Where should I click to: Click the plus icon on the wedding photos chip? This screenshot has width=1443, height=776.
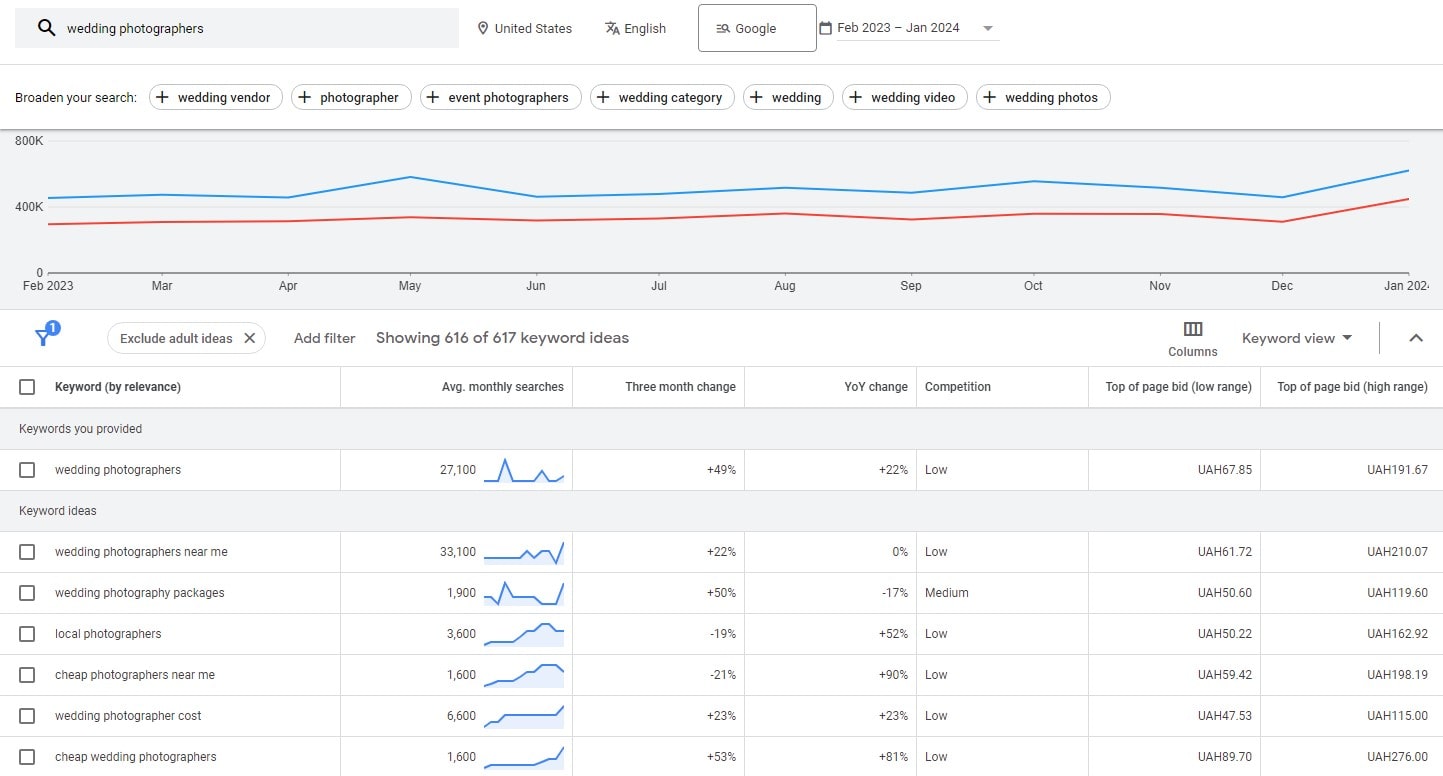[990, 97]
